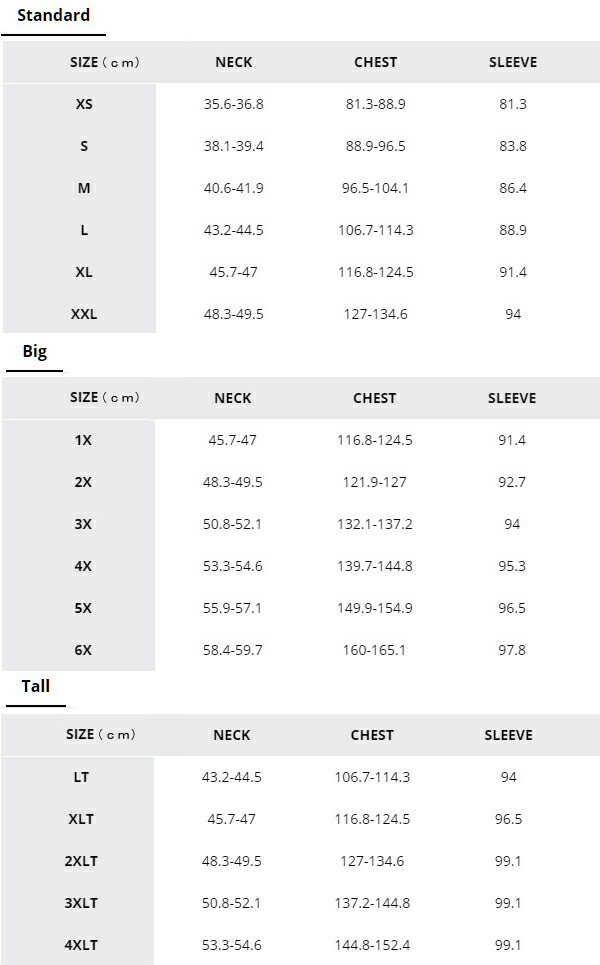The height and width of the screenshot is (965, 600).
Task: Click the 3X size row label
Action: tap(83, 524)
